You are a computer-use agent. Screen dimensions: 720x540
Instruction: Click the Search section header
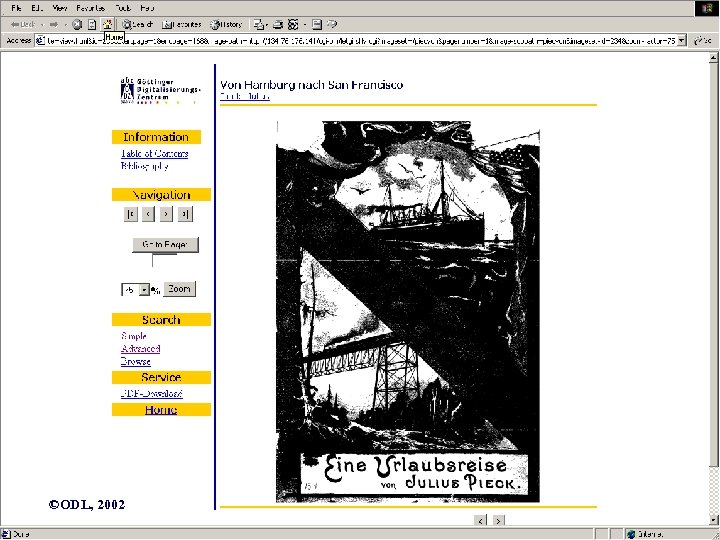(161, 320)
